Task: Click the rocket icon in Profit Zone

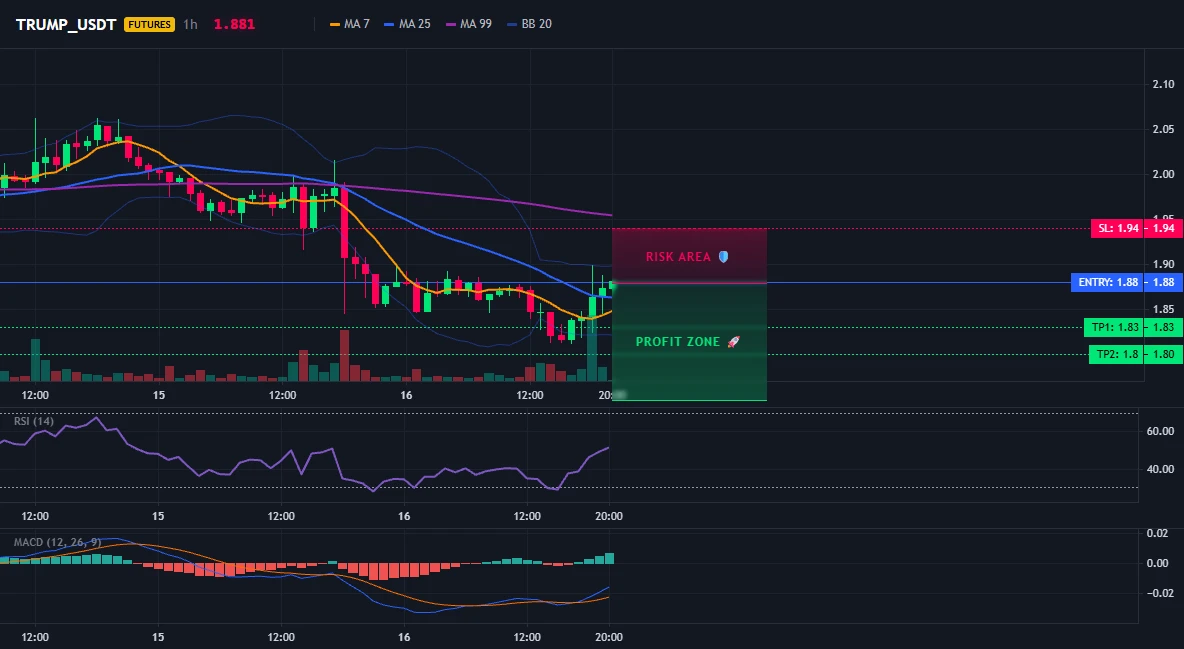Action: [x=733, y=341]
